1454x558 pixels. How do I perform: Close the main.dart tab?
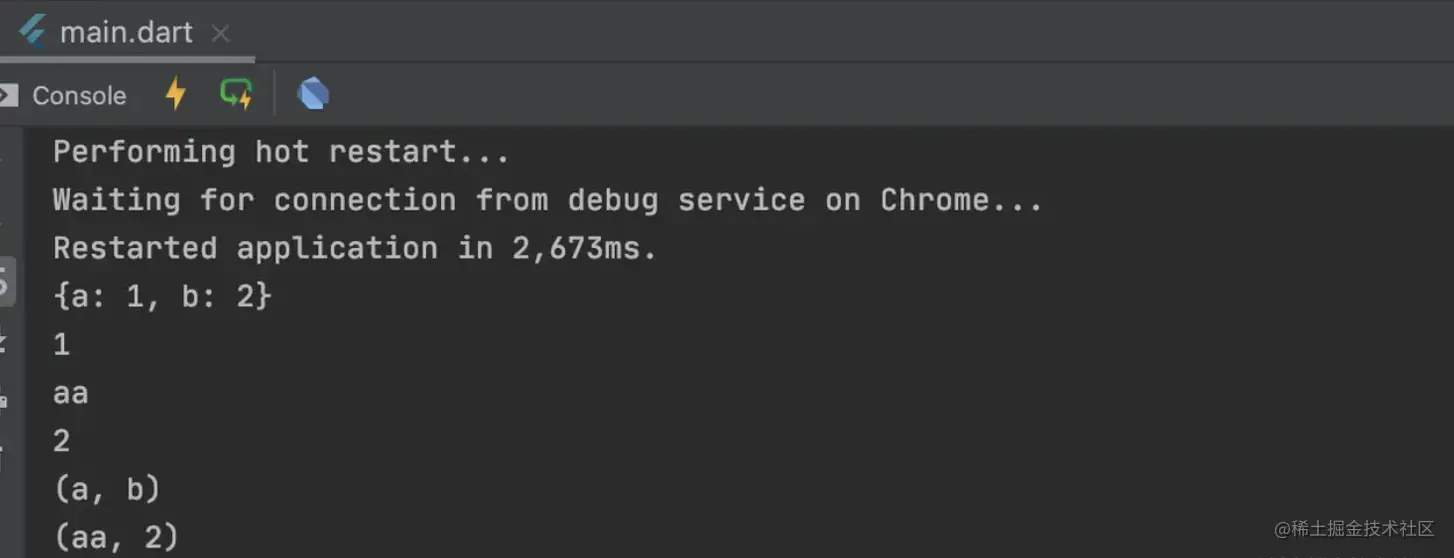click(x=221, y=33)
